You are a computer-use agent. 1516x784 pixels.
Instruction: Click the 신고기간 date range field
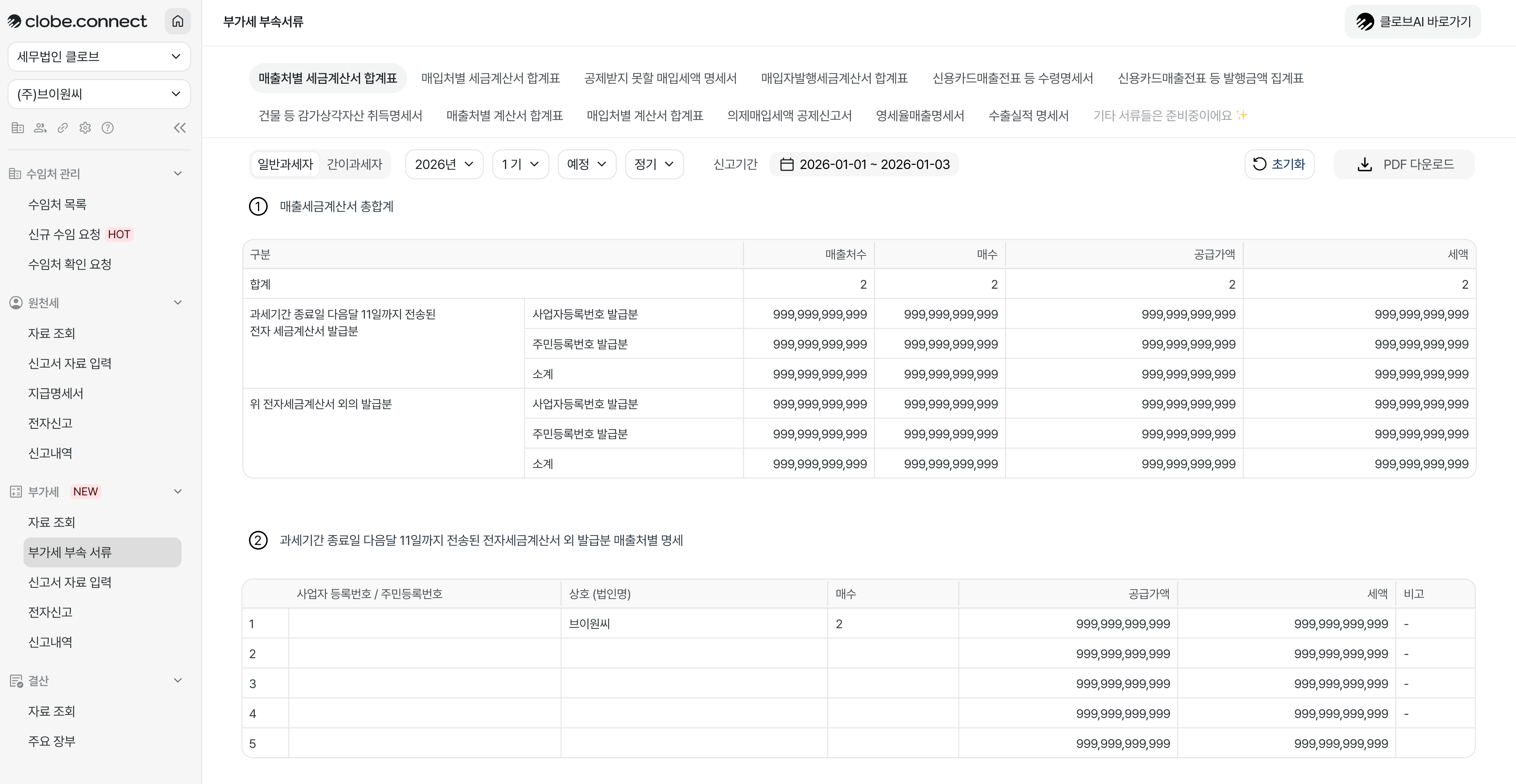pyautogui.click(x=864, y=164)
